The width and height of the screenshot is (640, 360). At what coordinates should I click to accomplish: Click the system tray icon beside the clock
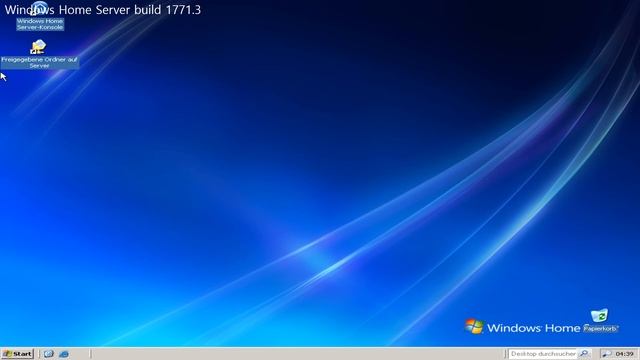[607, 354]
